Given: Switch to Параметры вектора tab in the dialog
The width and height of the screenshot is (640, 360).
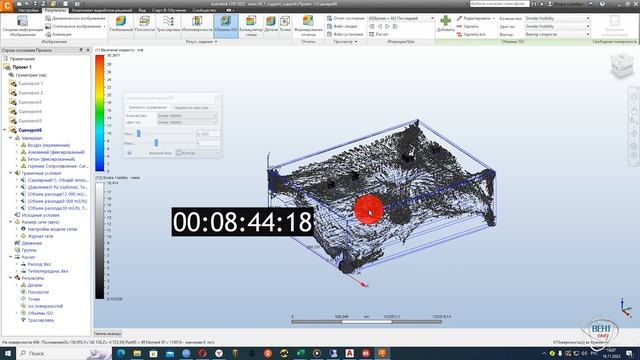Looking at the screenshot, I should 191,107.
